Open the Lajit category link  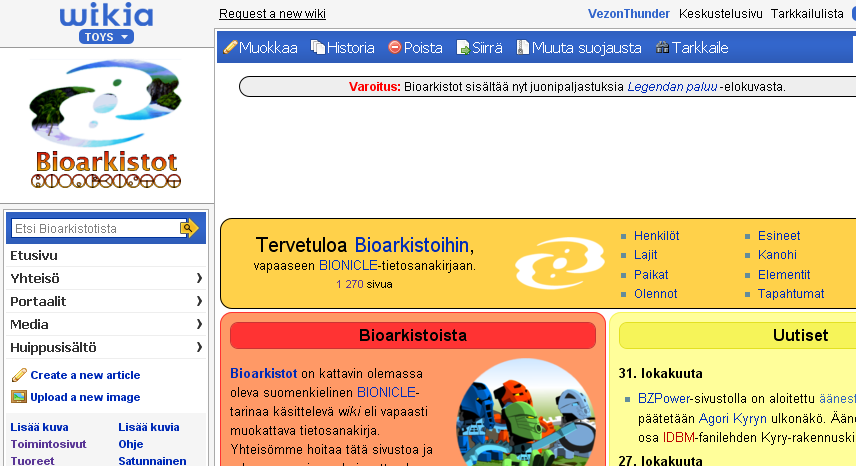coord(645,255)
